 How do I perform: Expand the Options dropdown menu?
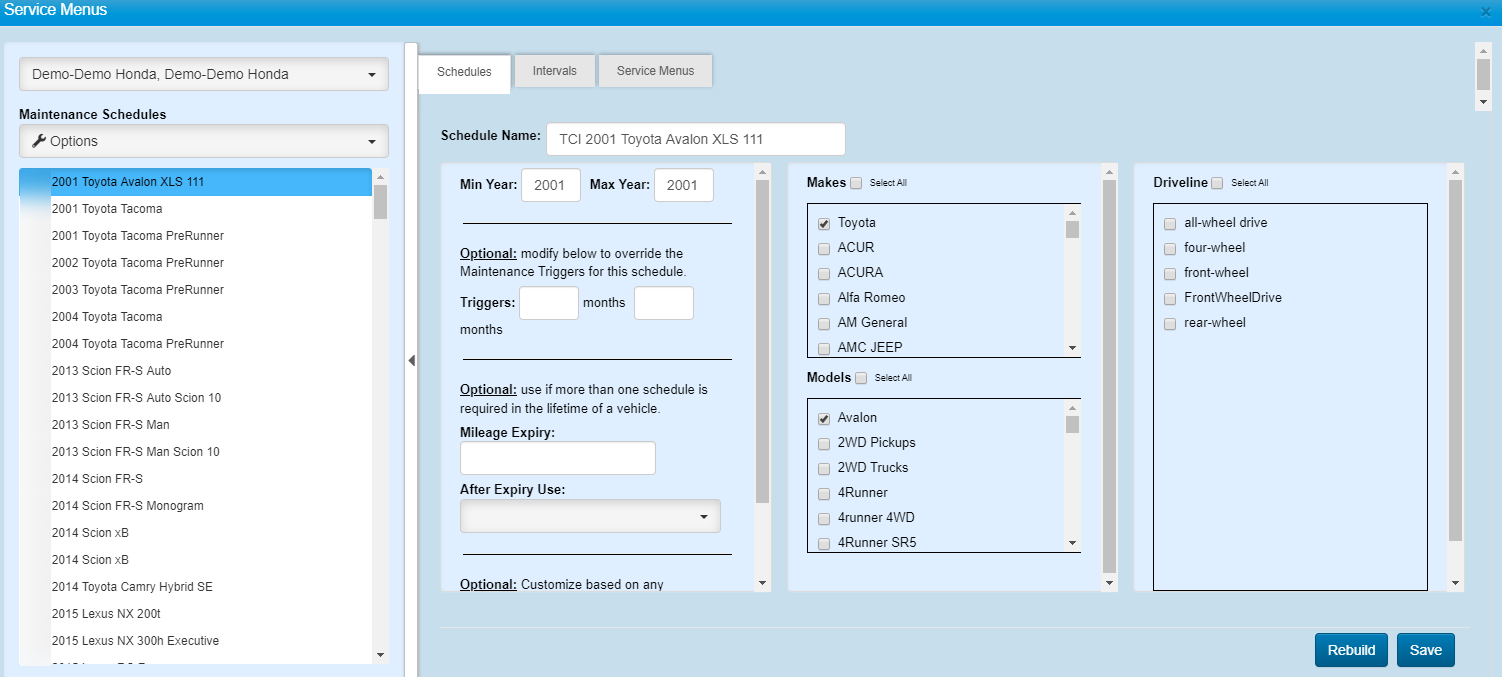[204, 141]
